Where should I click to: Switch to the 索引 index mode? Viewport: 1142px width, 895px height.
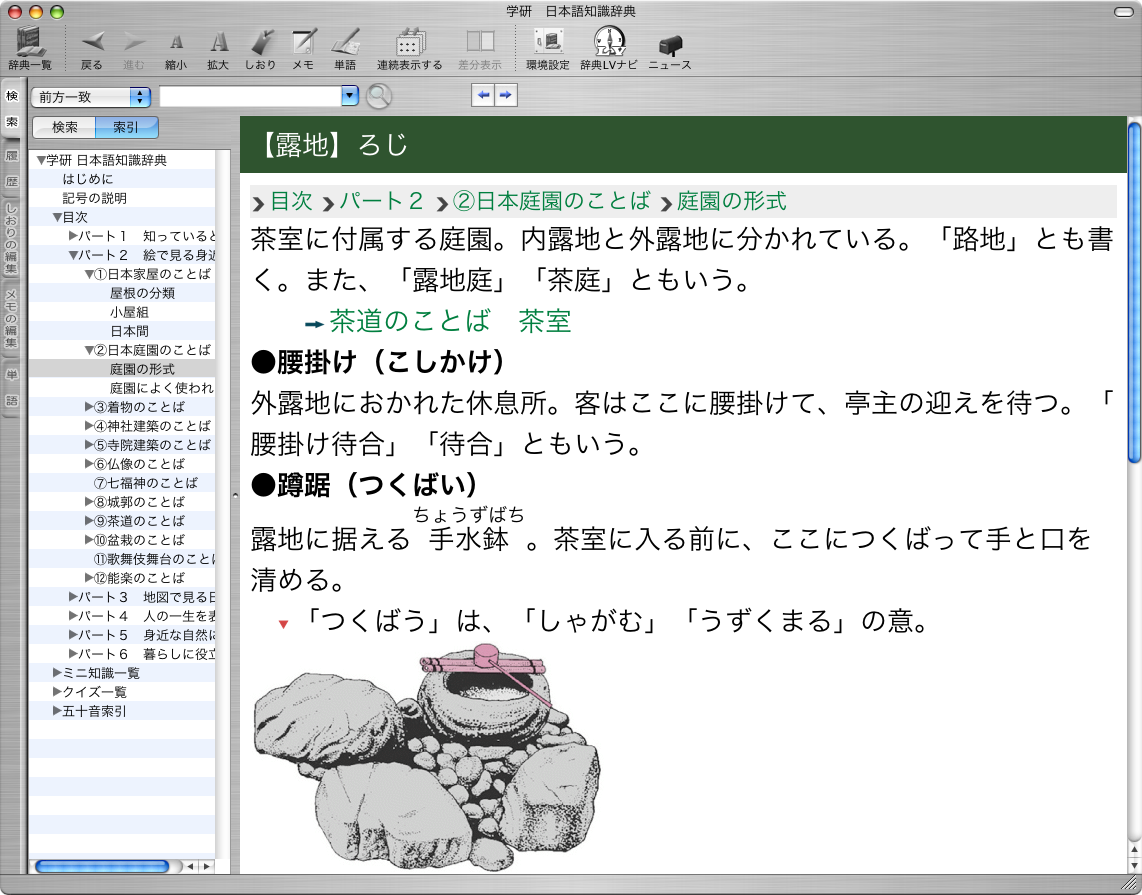pyautogui.click(x=126, y=128)
